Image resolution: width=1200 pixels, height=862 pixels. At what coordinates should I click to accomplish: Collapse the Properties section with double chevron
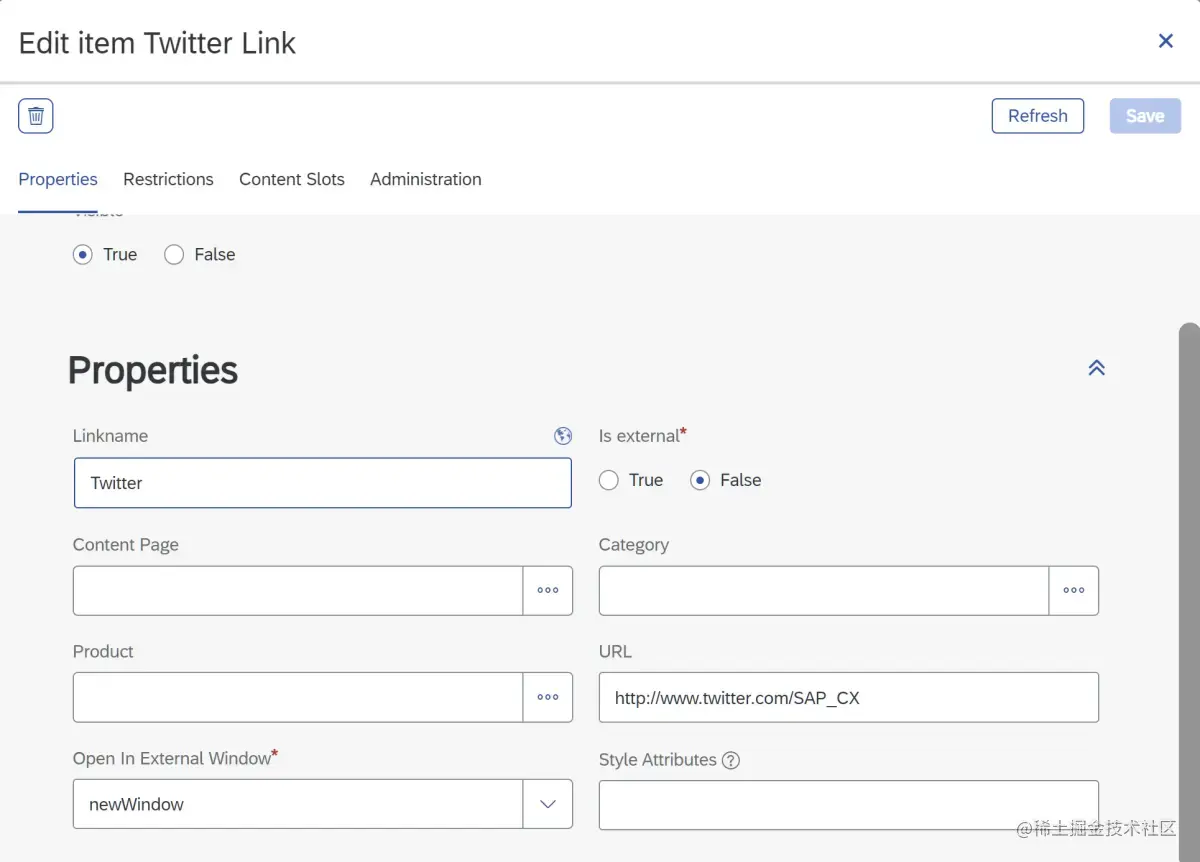(1096, 368)
